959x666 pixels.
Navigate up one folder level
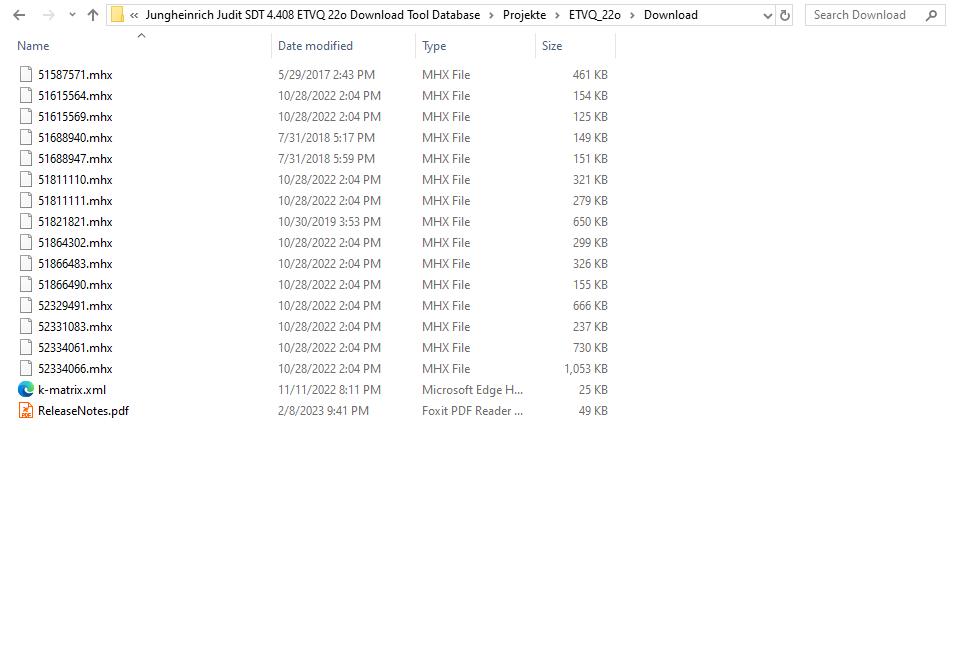(92, 14)
